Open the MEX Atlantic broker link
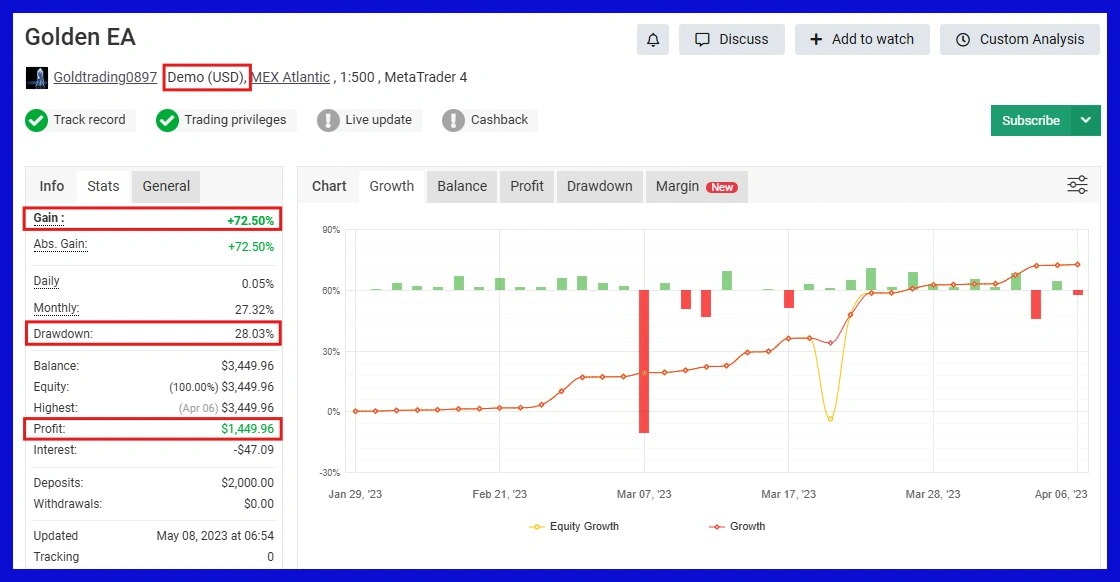This screenshot has width=1120, height=582. coord(290,77)
